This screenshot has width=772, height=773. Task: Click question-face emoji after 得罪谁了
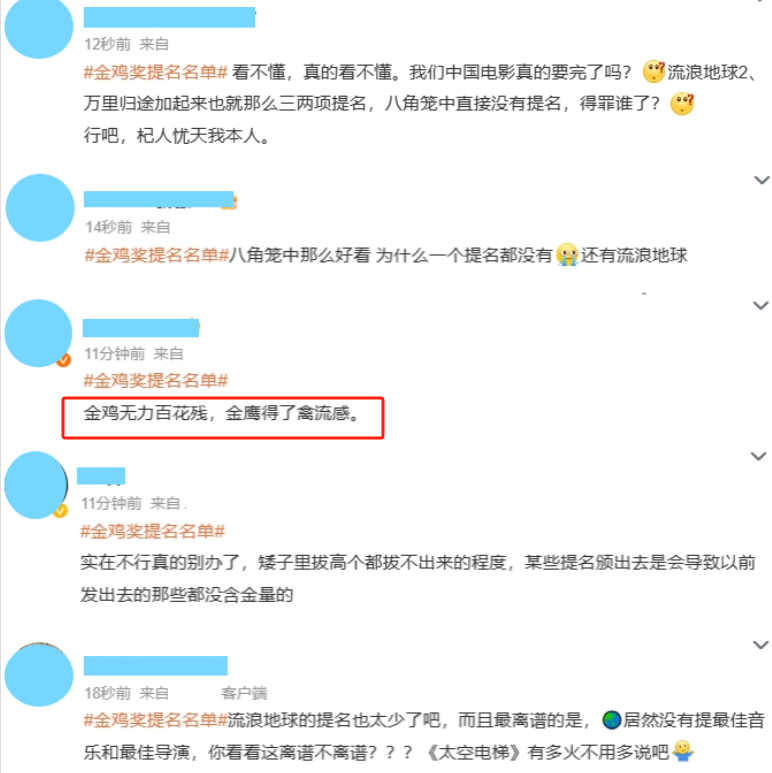click(682, 104)
